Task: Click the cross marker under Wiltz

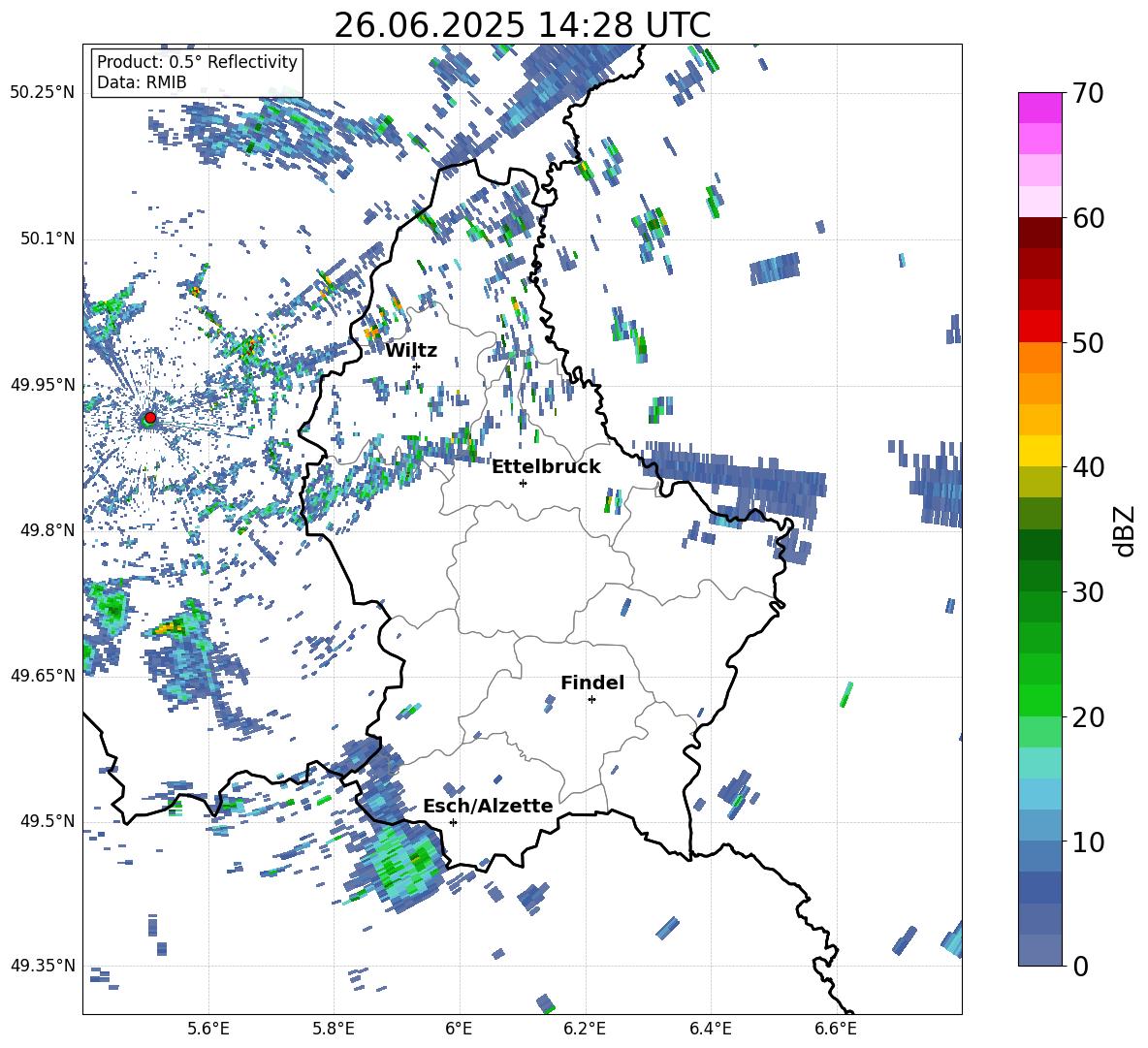Action: tap(417, 366)
